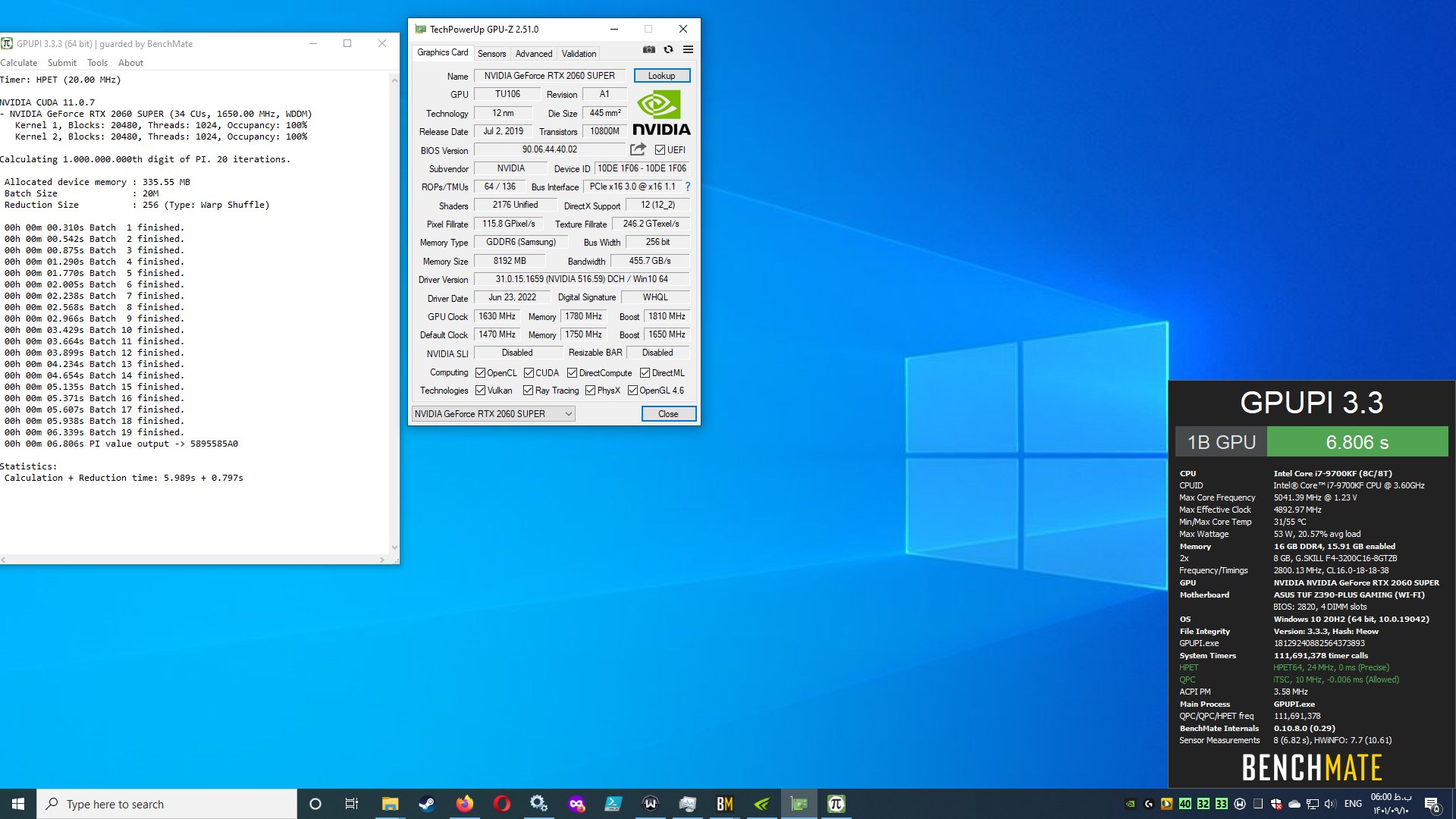1456x819 pixels.
Task: Switch to the Validation tab
Action: (x=579, y=54)
